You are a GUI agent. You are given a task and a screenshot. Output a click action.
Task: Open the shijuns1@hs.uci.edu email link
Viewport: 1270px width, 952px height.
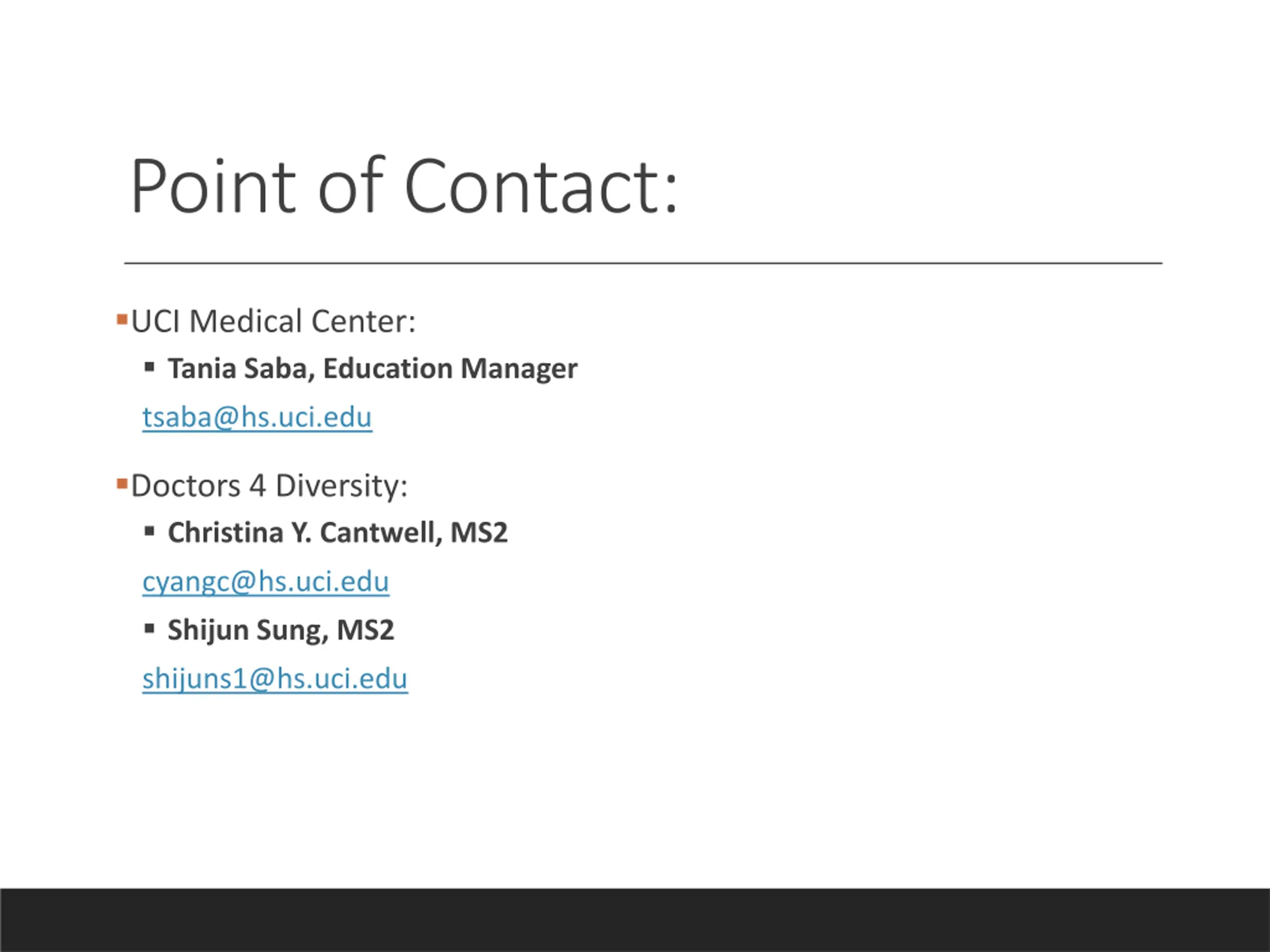click(275, 678)
